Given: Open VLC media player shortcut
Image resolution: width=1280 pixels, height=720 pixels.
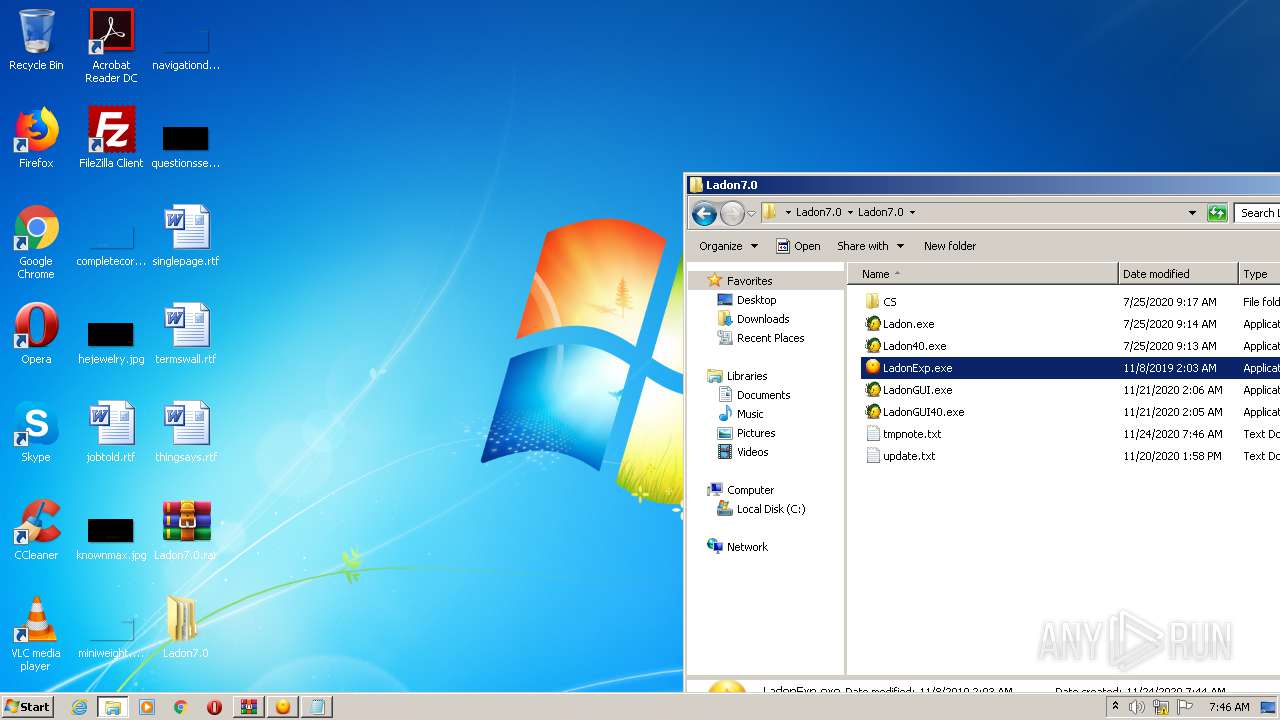Looking at the screenshot, I should pyautogui.click(x=36, y=635).
